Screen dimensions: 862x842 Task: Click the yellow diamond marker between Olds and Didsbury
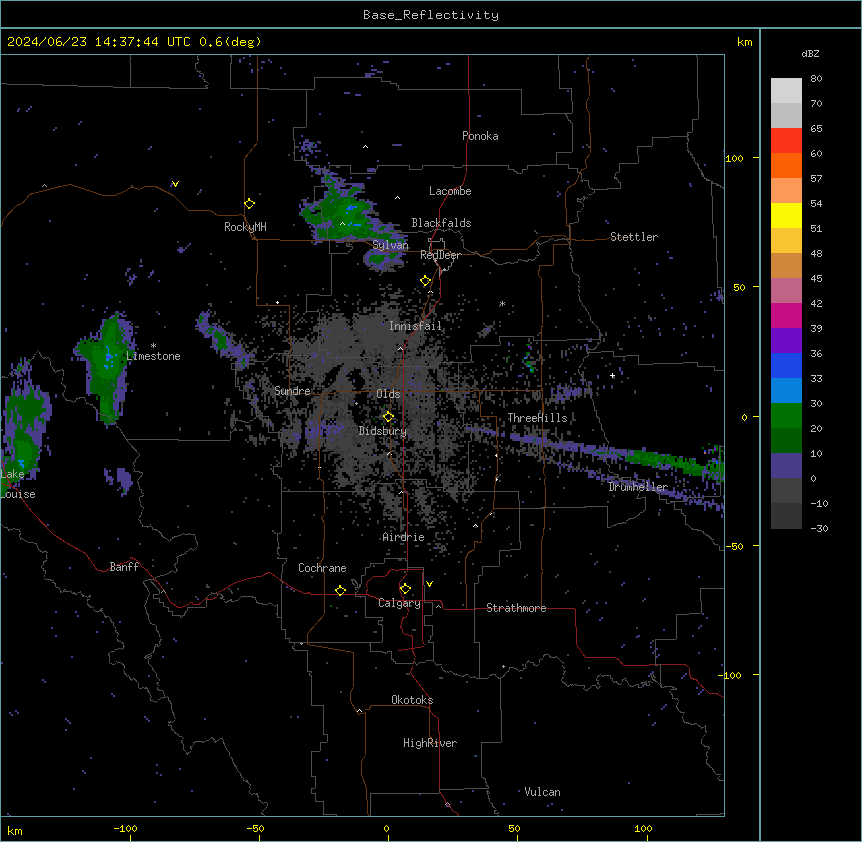pos(388,417)
